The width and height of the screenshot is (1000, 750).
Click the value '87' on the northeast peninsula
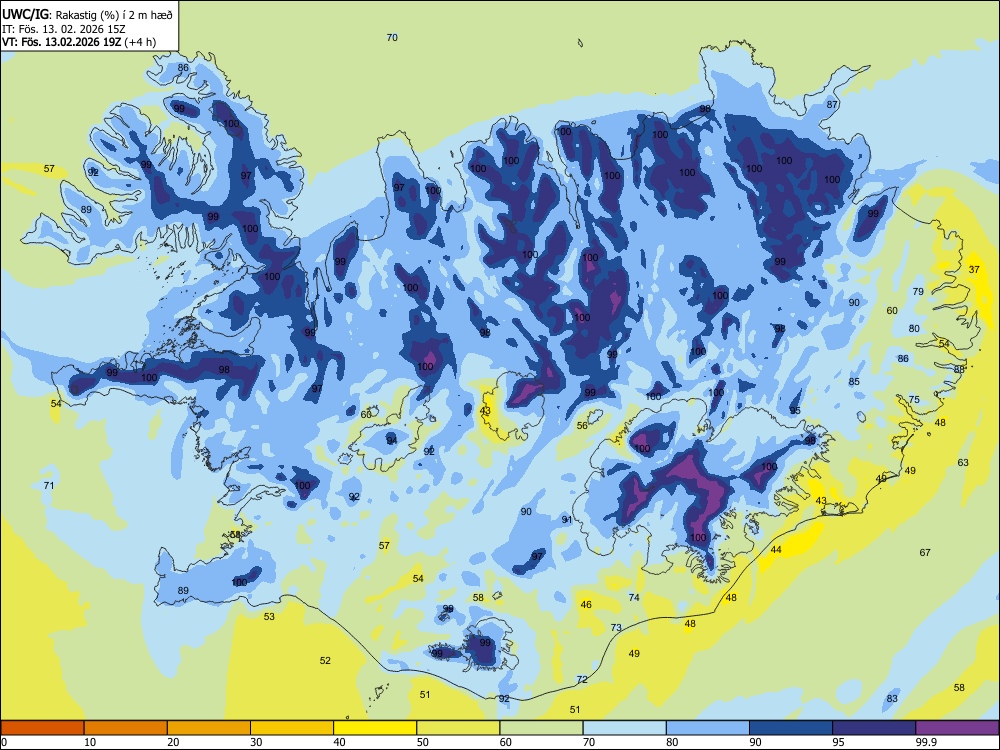(832, 105)
